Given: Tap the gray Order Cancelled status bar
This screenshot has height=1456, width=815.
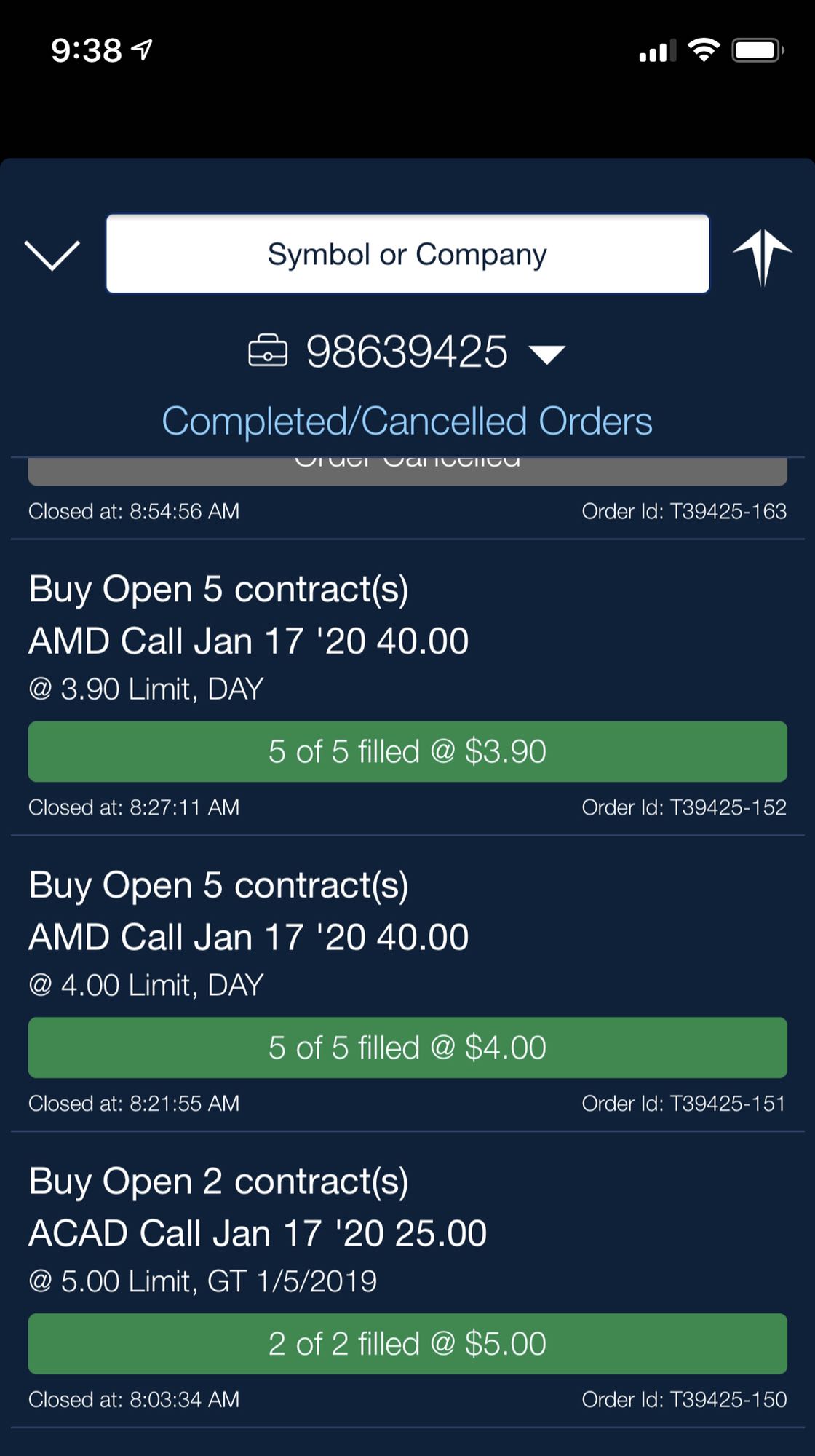Looking at the screenshot, I should 407,470.
